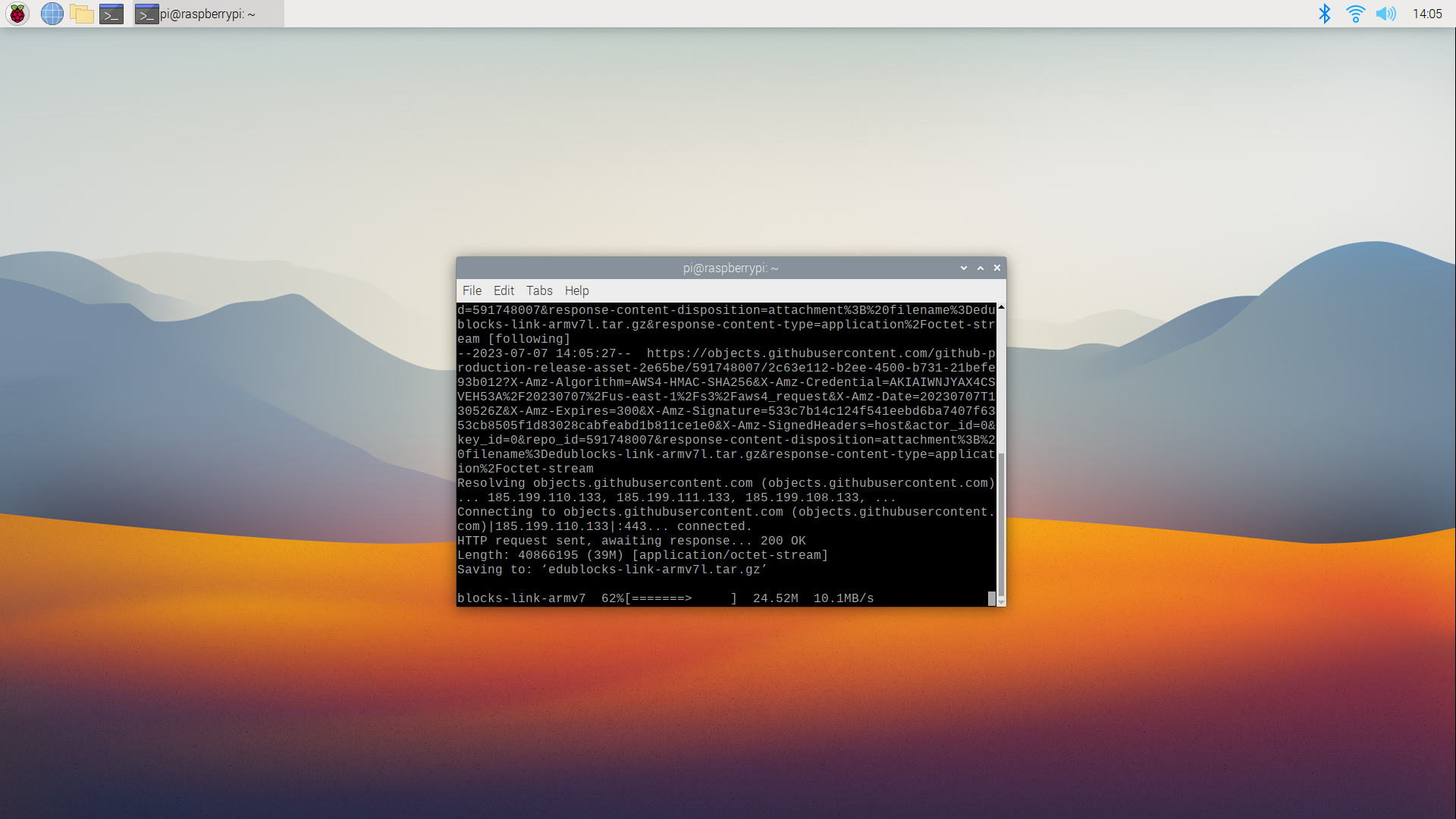Click the Wi-Fi network status icon

1356,14
